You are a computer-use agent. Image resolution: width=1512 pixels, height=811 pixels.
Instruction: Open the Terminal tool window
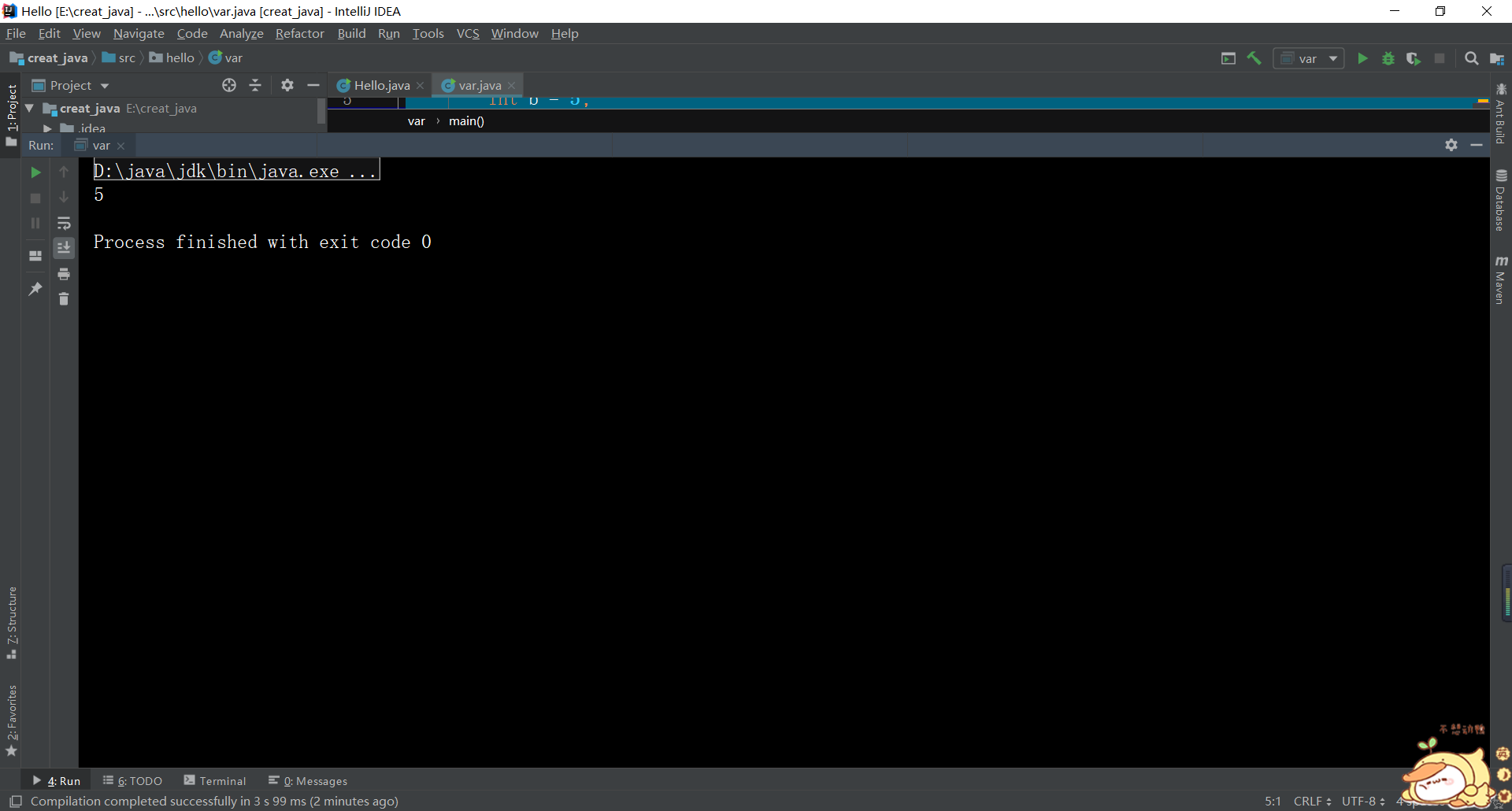click(x=215, y=780)
